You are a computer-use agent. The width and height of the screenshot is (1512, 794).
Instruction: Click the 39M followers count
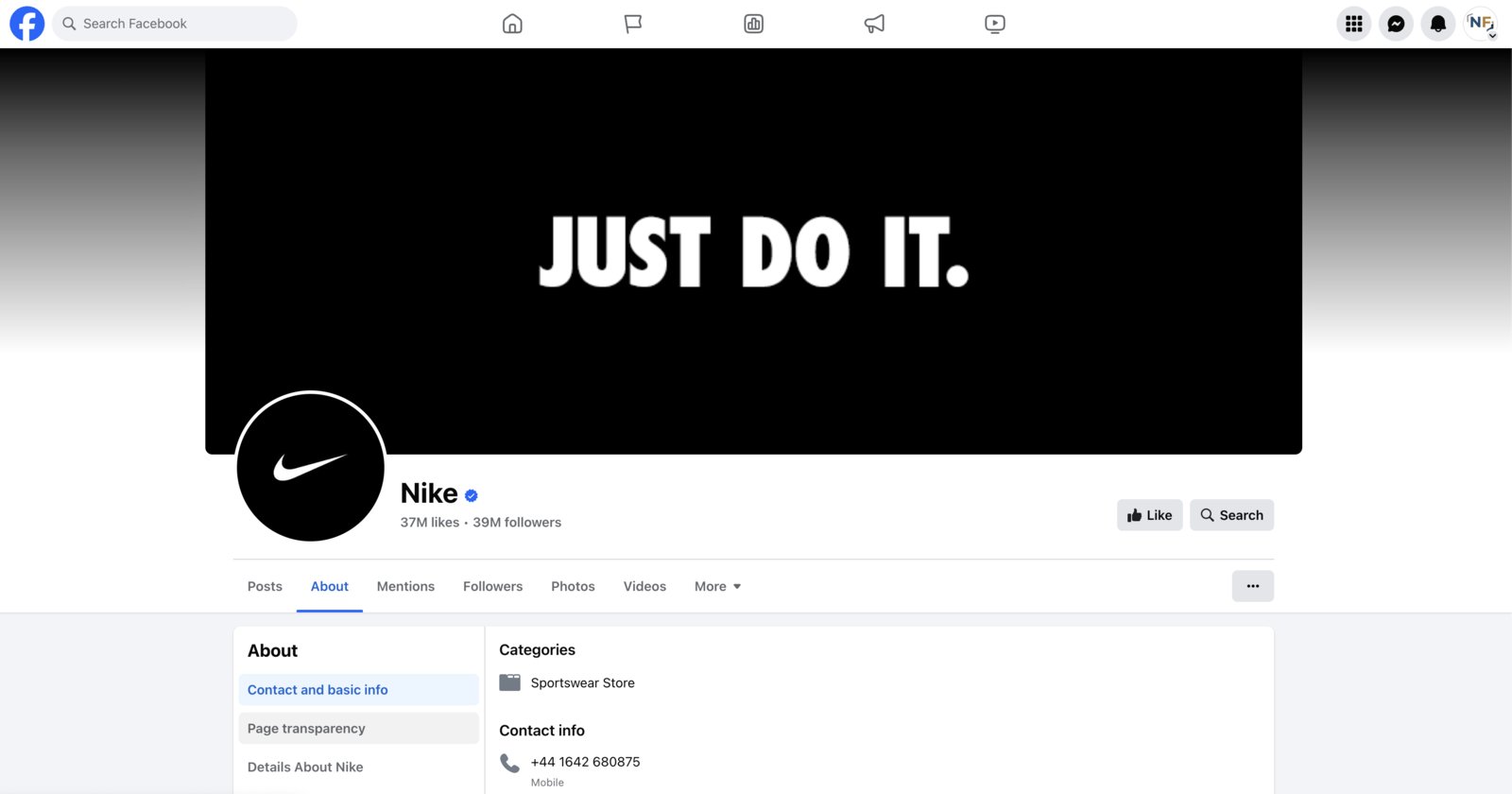pos(517,523)
